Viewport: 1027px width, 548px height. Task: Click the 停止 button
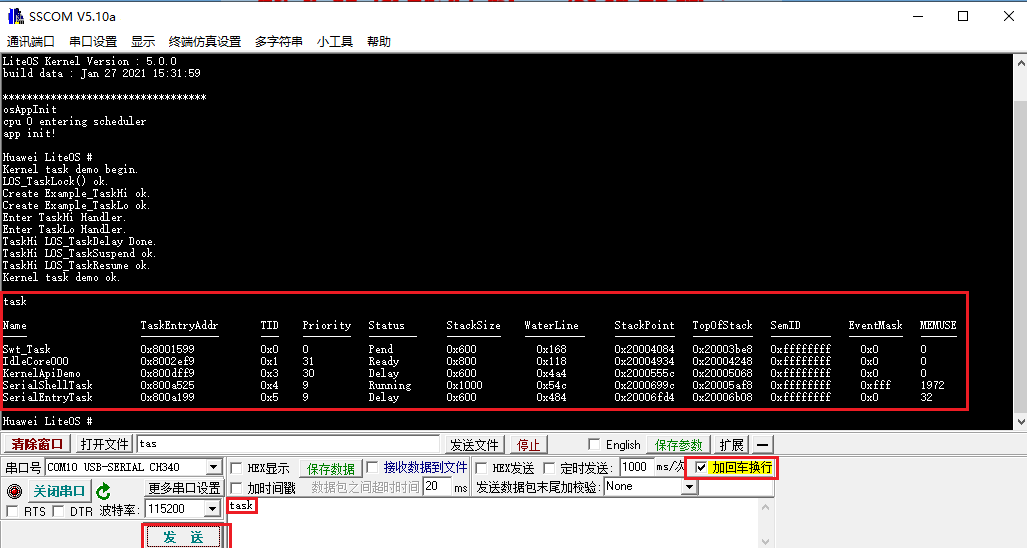[x=529, y=445]
